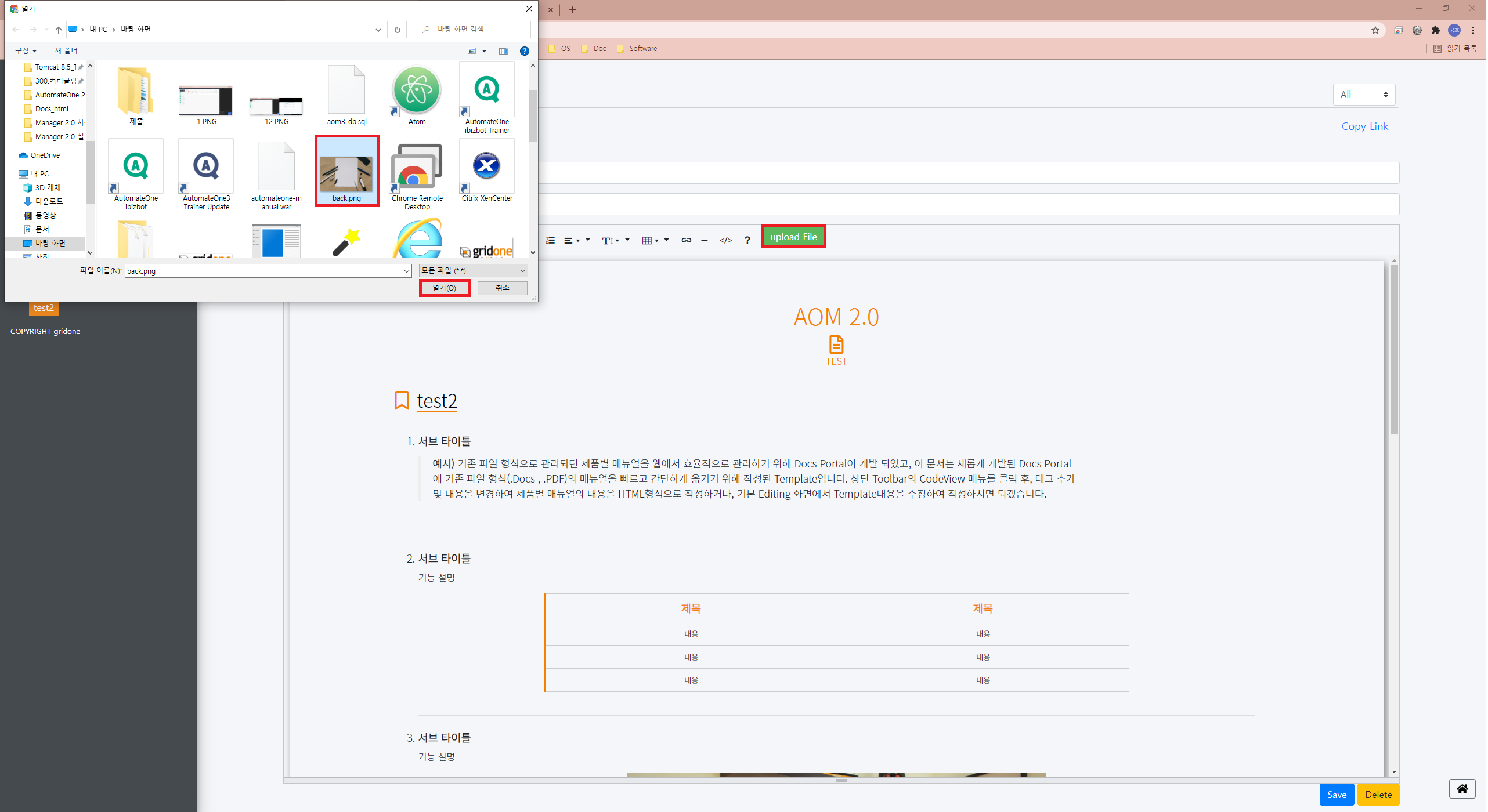Open the paragraph alignment dropdown
This screenshot has width=1488, height=812.
point(572,240)
